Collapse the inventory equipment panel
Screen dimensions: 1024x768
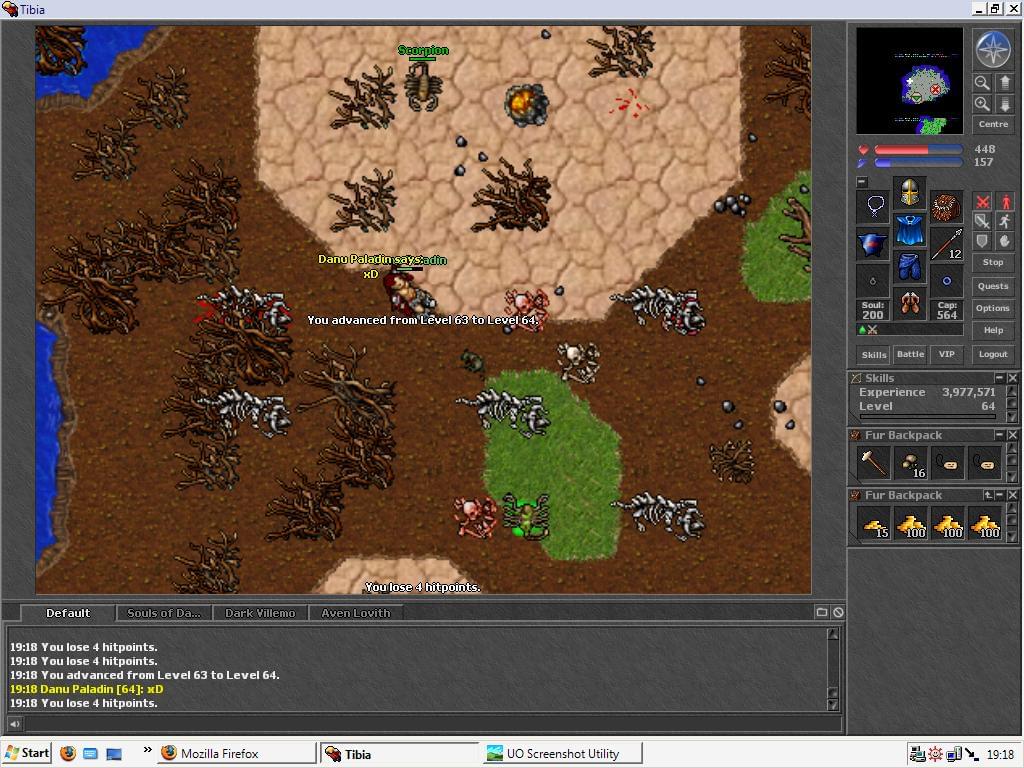(x=862, y=182)
